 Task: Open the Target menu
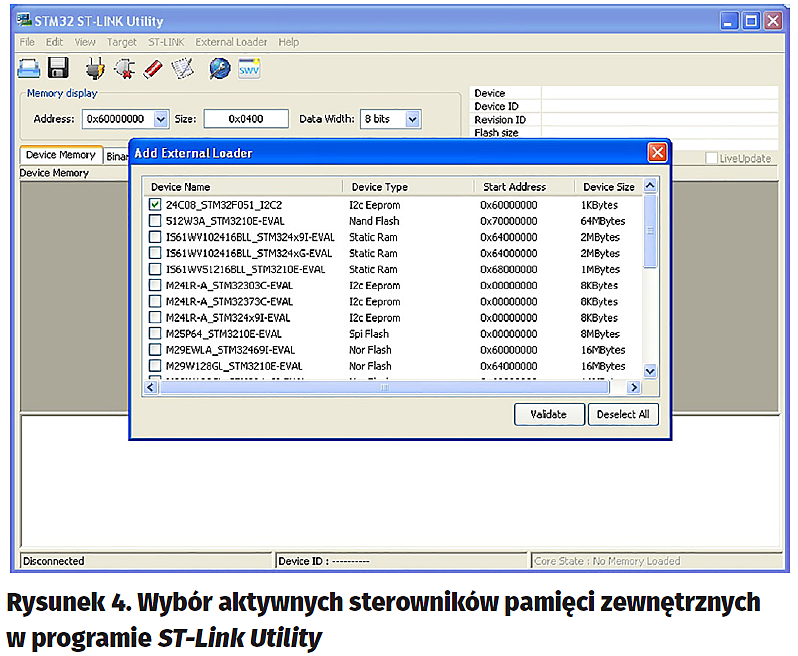point(122,42)
